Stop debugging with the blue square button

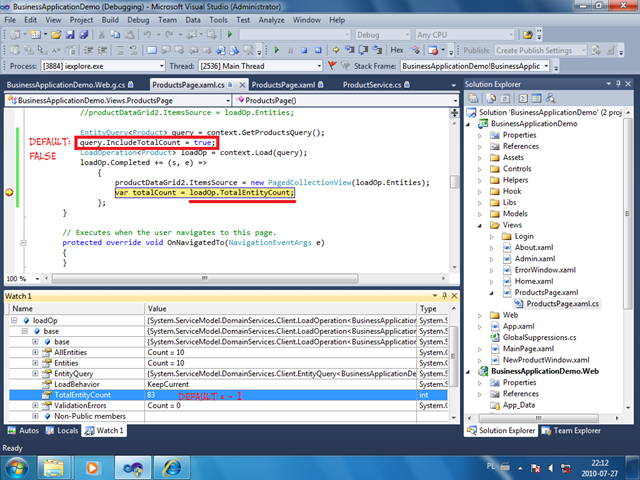coord(304,50)
